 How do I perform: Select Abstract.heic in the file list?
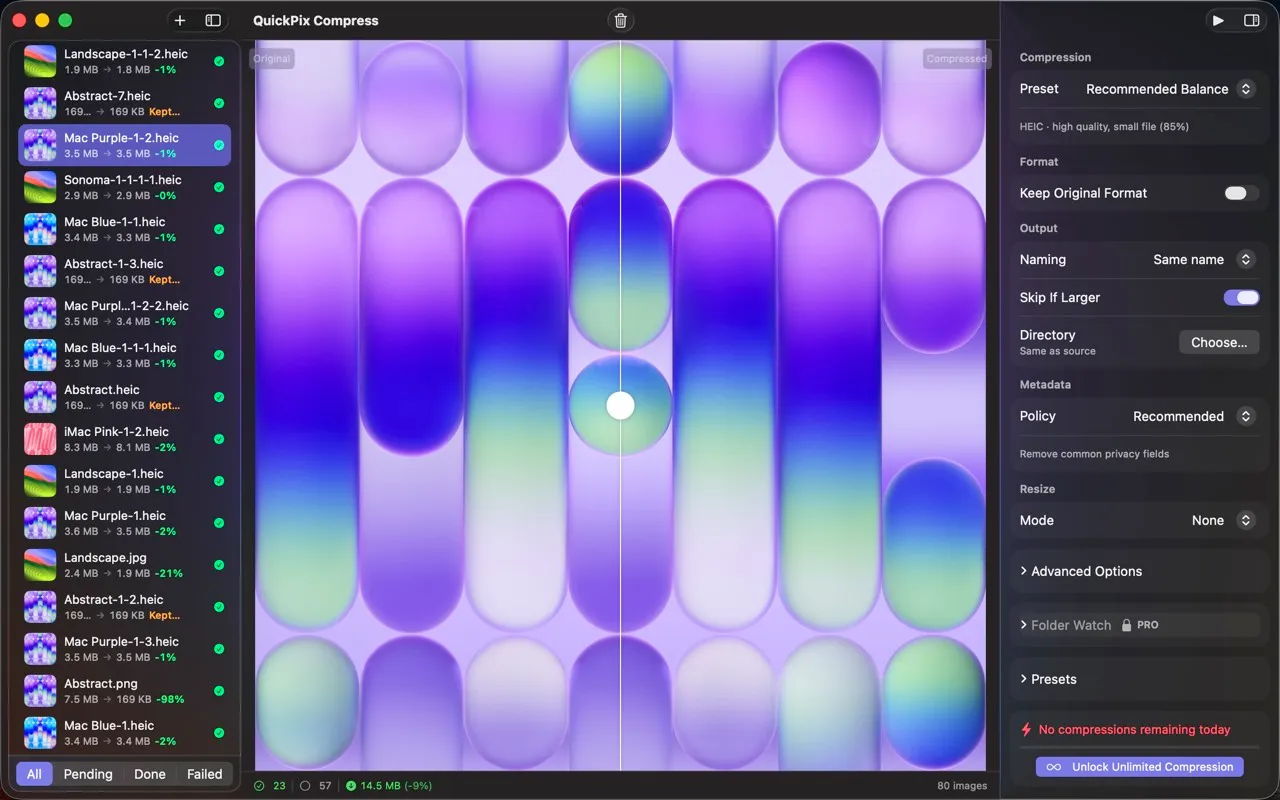125,397
